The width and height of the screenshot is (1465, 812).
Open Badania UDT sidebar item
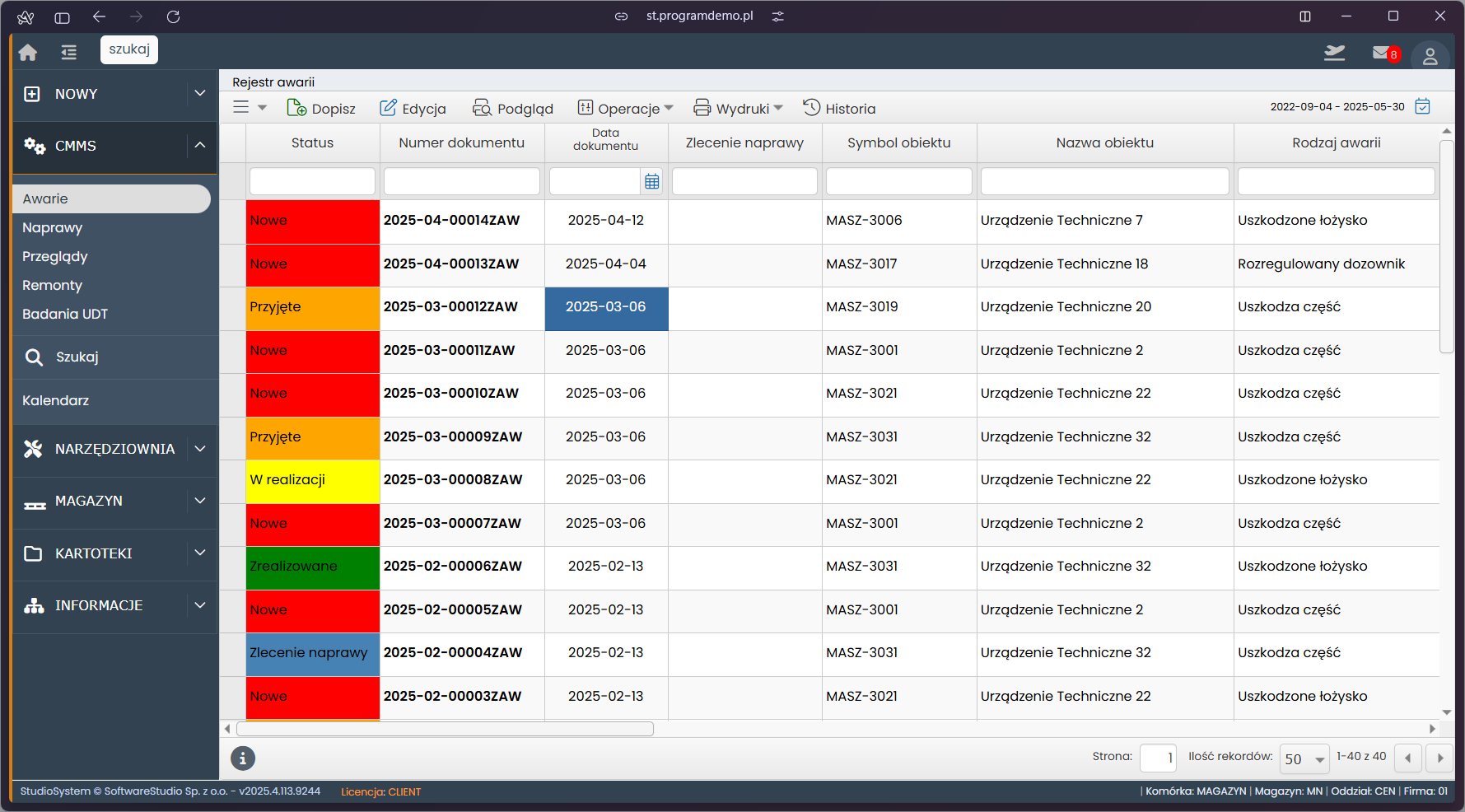[65, 314]
